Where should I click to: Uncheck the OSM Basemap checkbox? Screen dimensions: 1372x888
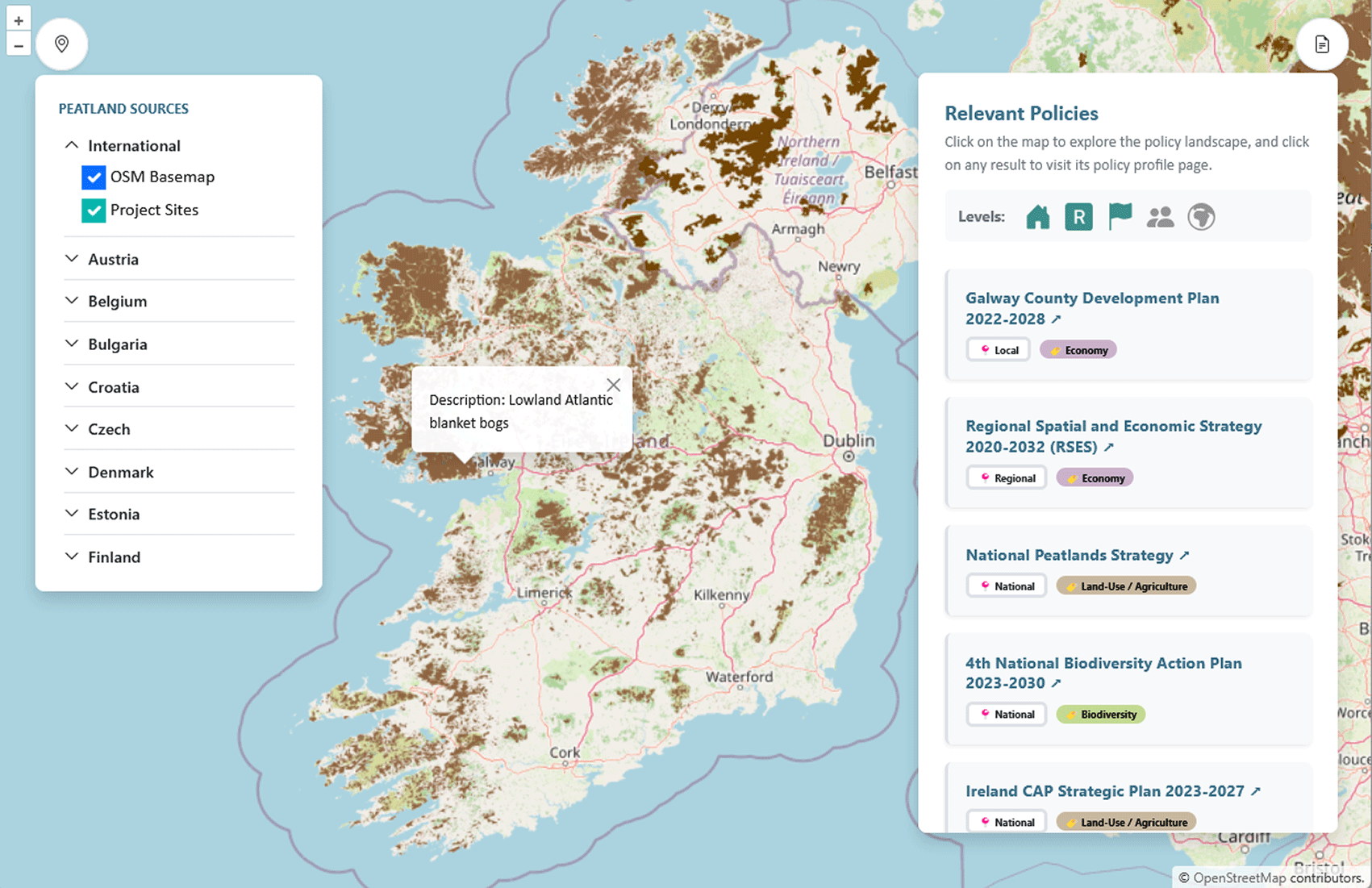click(94, 177)
